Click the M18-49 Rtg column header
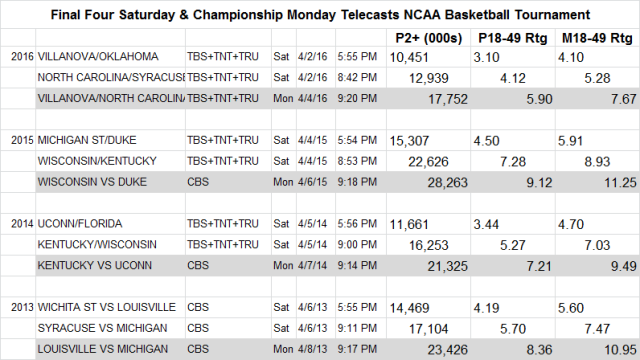The height and width of the screenshot is (360, 640). [597, 38]
